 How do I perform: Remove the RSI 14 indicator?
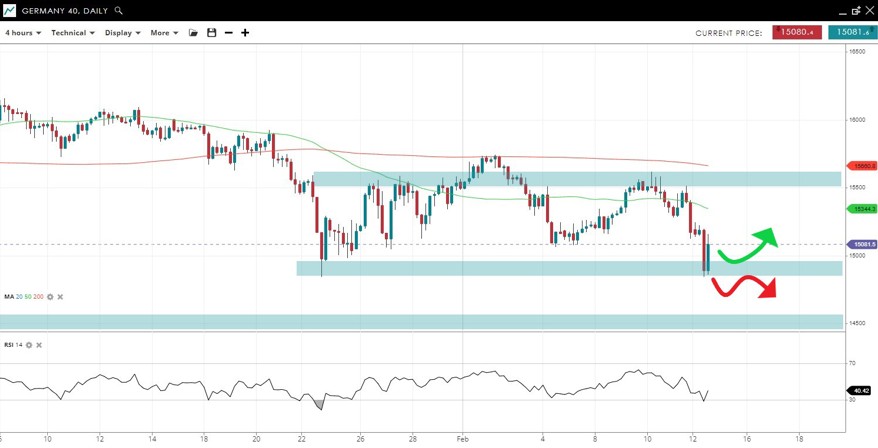(39, 345)
